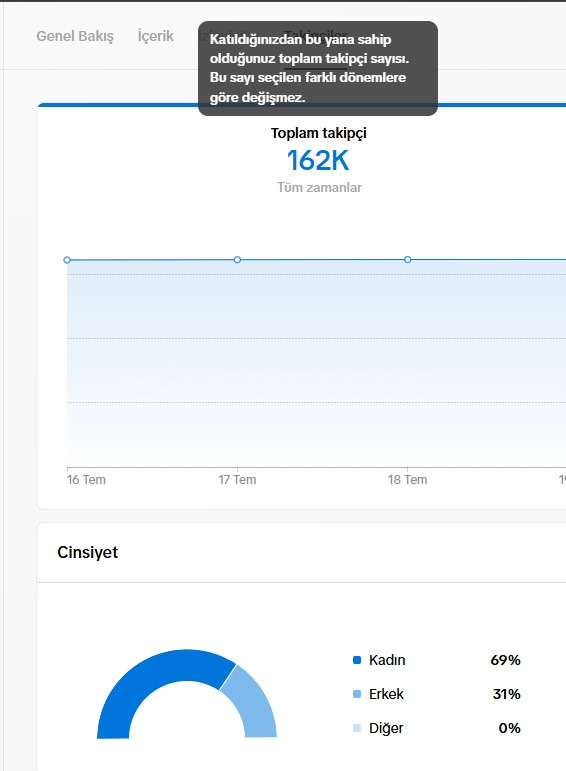Click the 18 Tem axis label
This screenshot has height=771, width=566.
click(407, 479)
